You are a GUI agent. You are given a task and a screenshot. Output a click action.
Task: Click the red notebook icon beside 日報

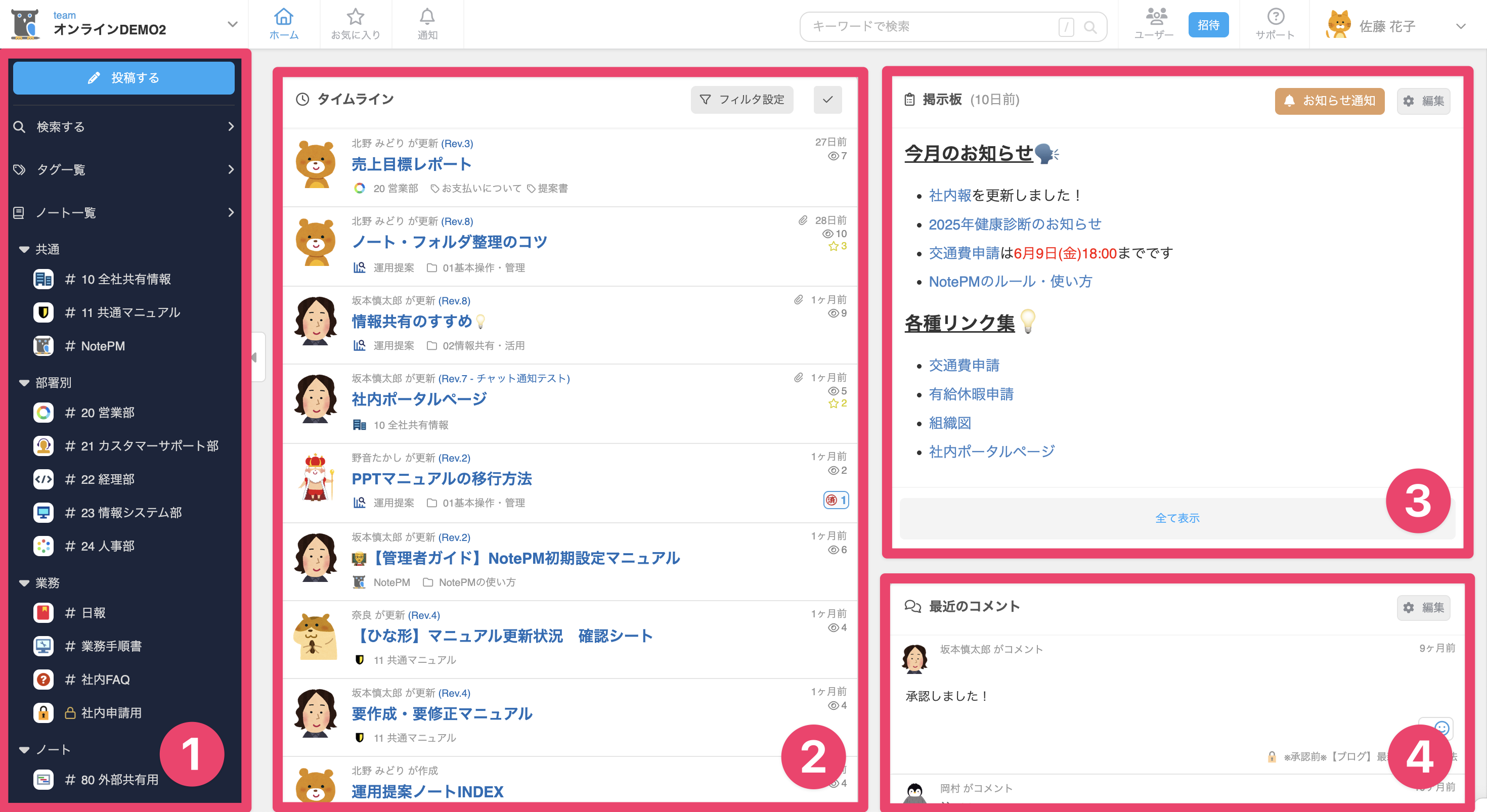pos(43,613)
